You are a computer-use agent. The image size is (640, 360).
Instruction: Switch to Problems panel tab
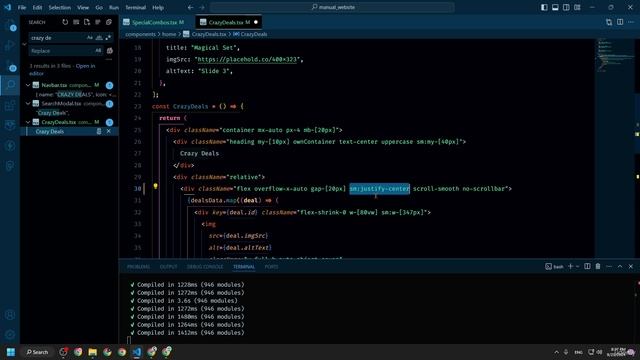(138, 267)
